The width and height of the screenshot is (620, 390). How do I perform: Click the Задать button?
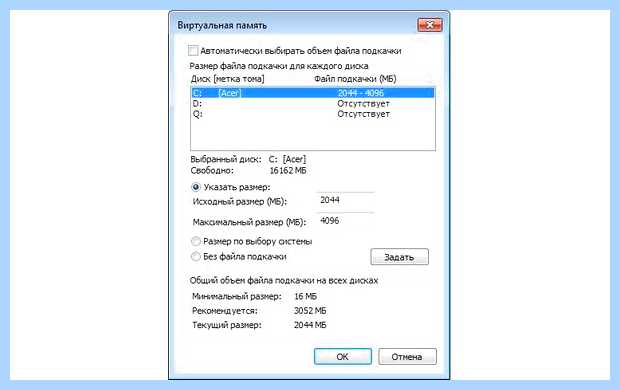pos(399,257)
